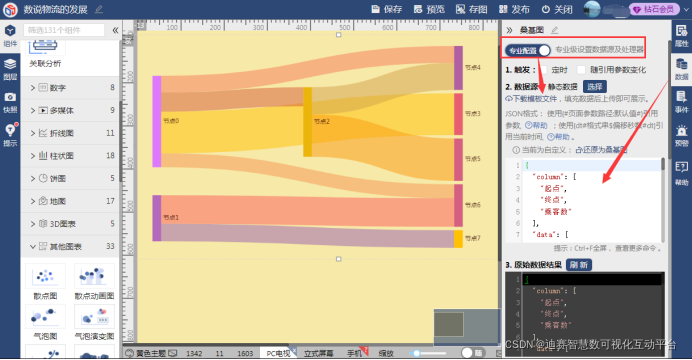This screenshot has width=692, height=360.
Task: Click the purple 节点0 node bar in Sankey
Action: [157, 121]
